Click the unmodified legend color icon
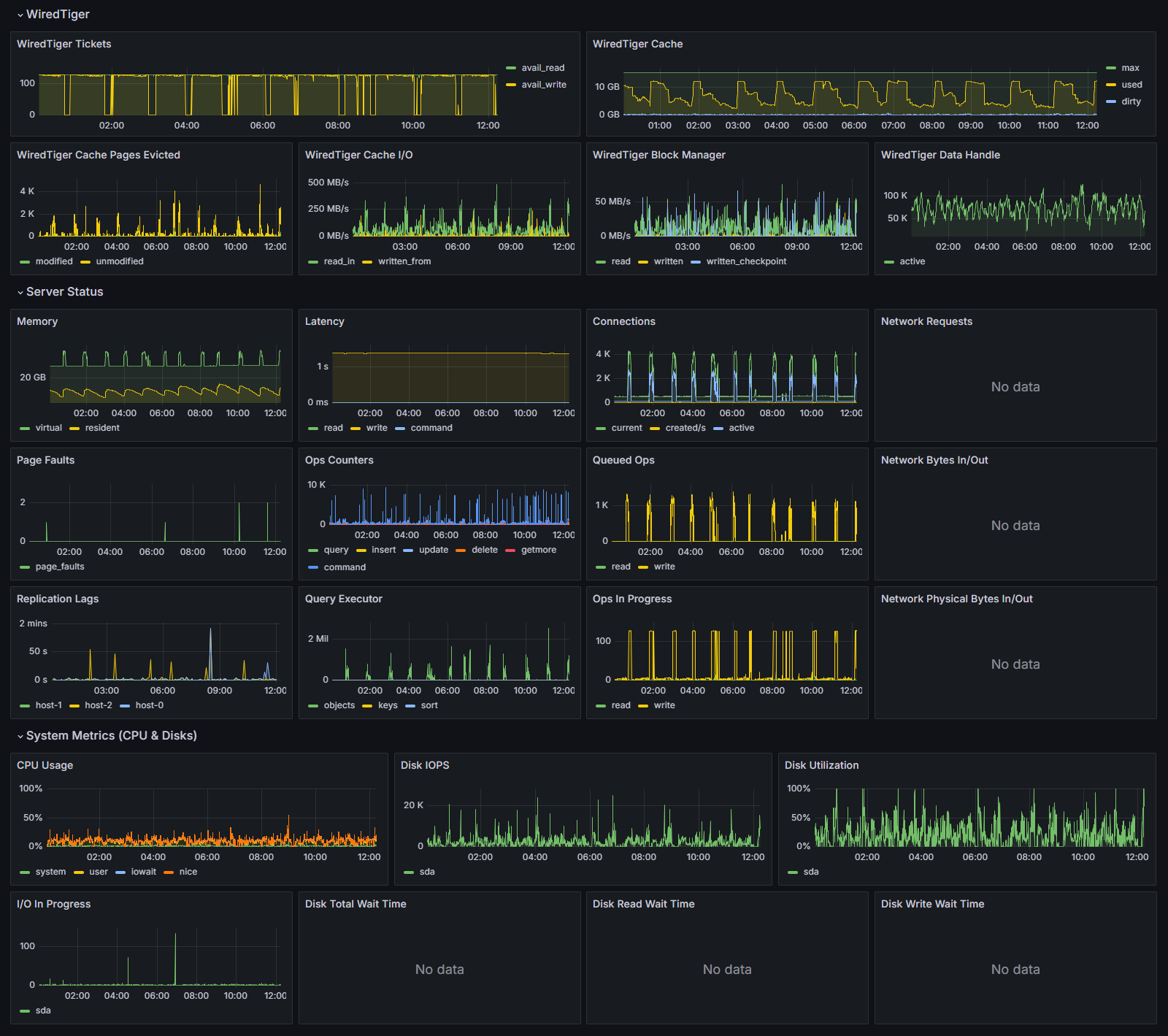This screenshot has height=1036, width=1168. pos(85,261)
